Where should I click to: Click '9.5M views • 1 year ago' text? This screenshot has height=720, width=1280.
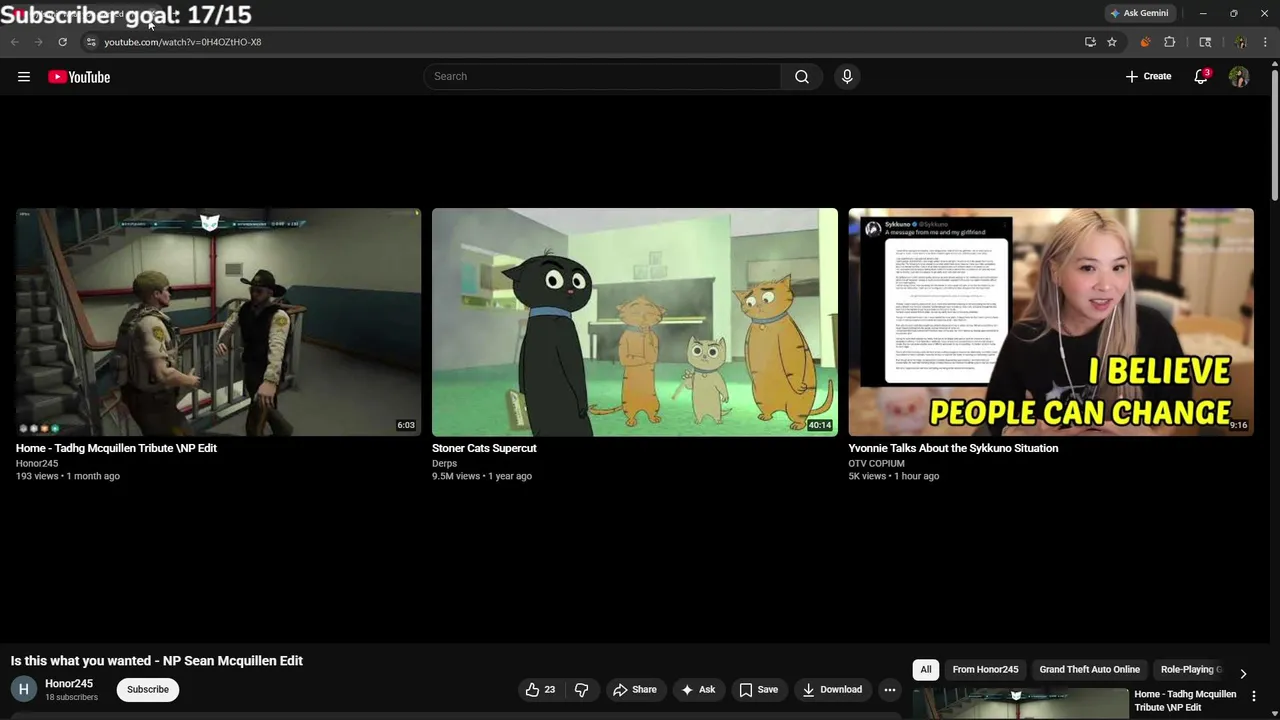pyautogui.click(x=482, y=476)
